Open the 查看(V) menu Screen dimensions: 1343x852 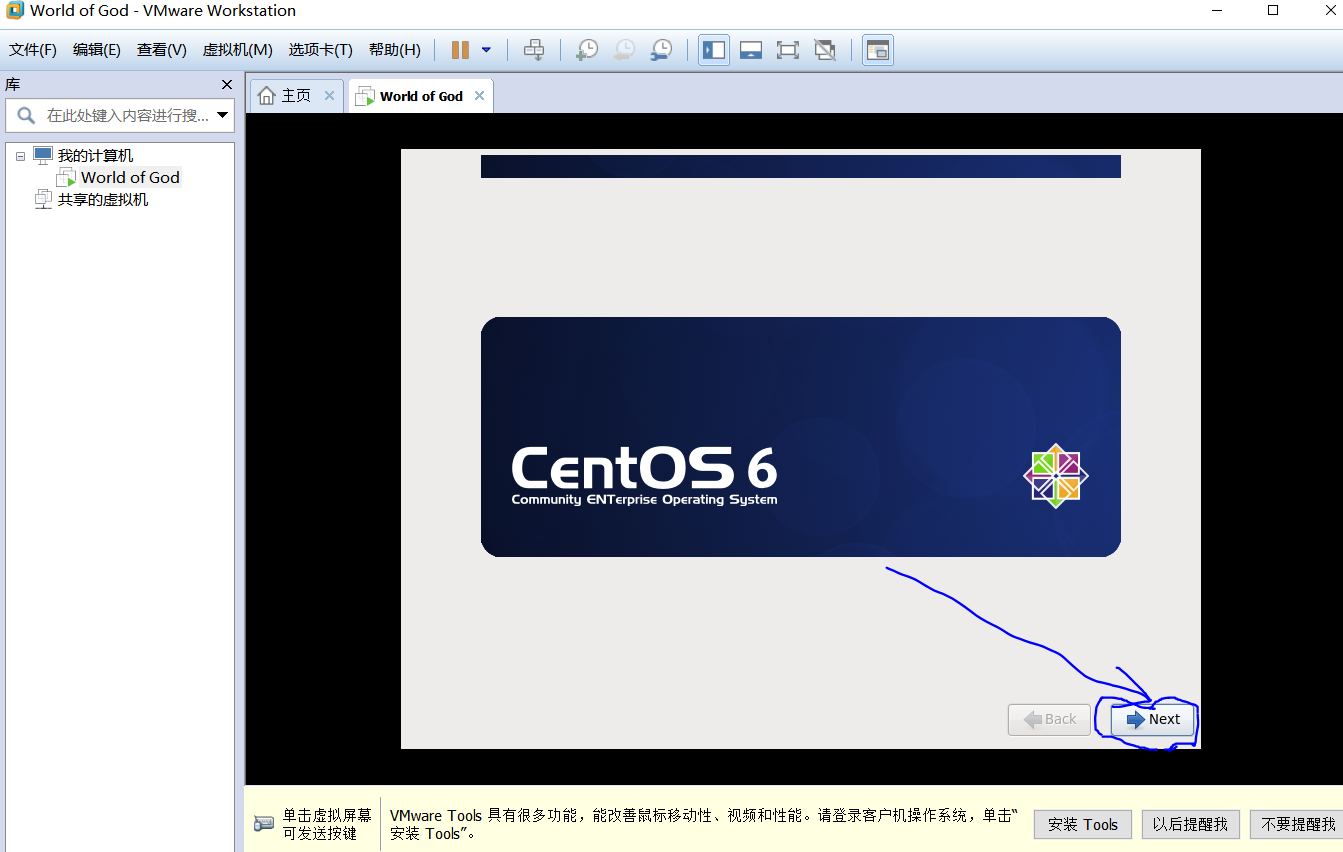tap(162, 50)
